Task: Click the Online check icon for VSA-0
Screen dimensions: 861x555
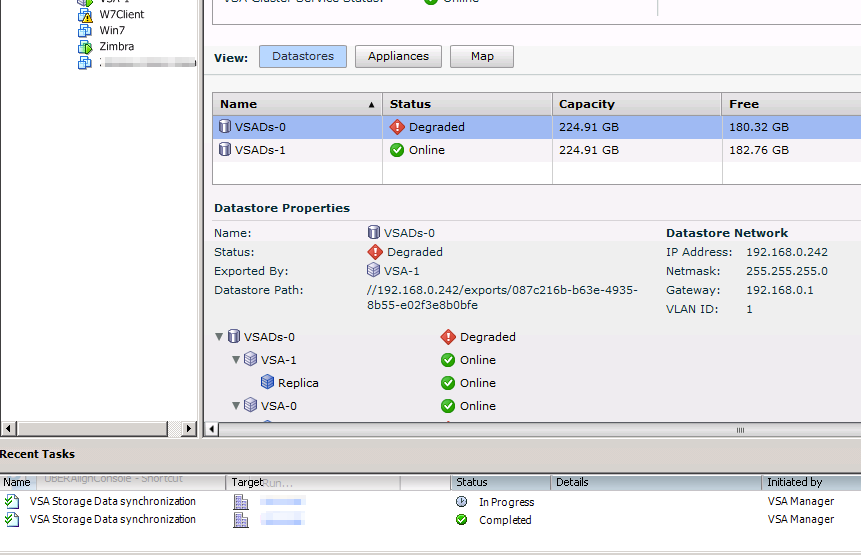Action: (448, 406)
